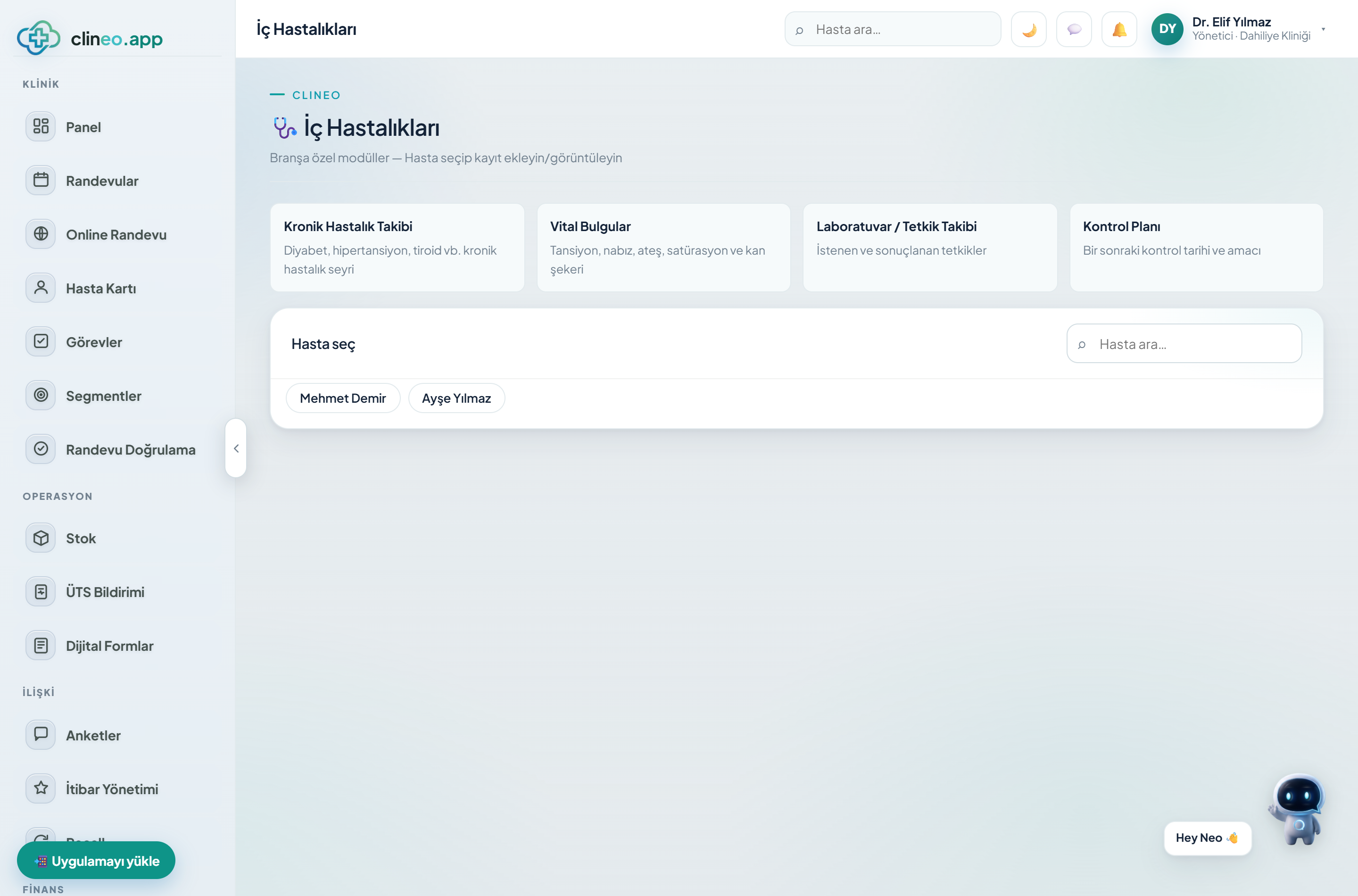The width and height of the screenshot is (1358, 896).
Task: Open the Kronik Hastalık Takibi module card
Action: click(x=397, y=248)
